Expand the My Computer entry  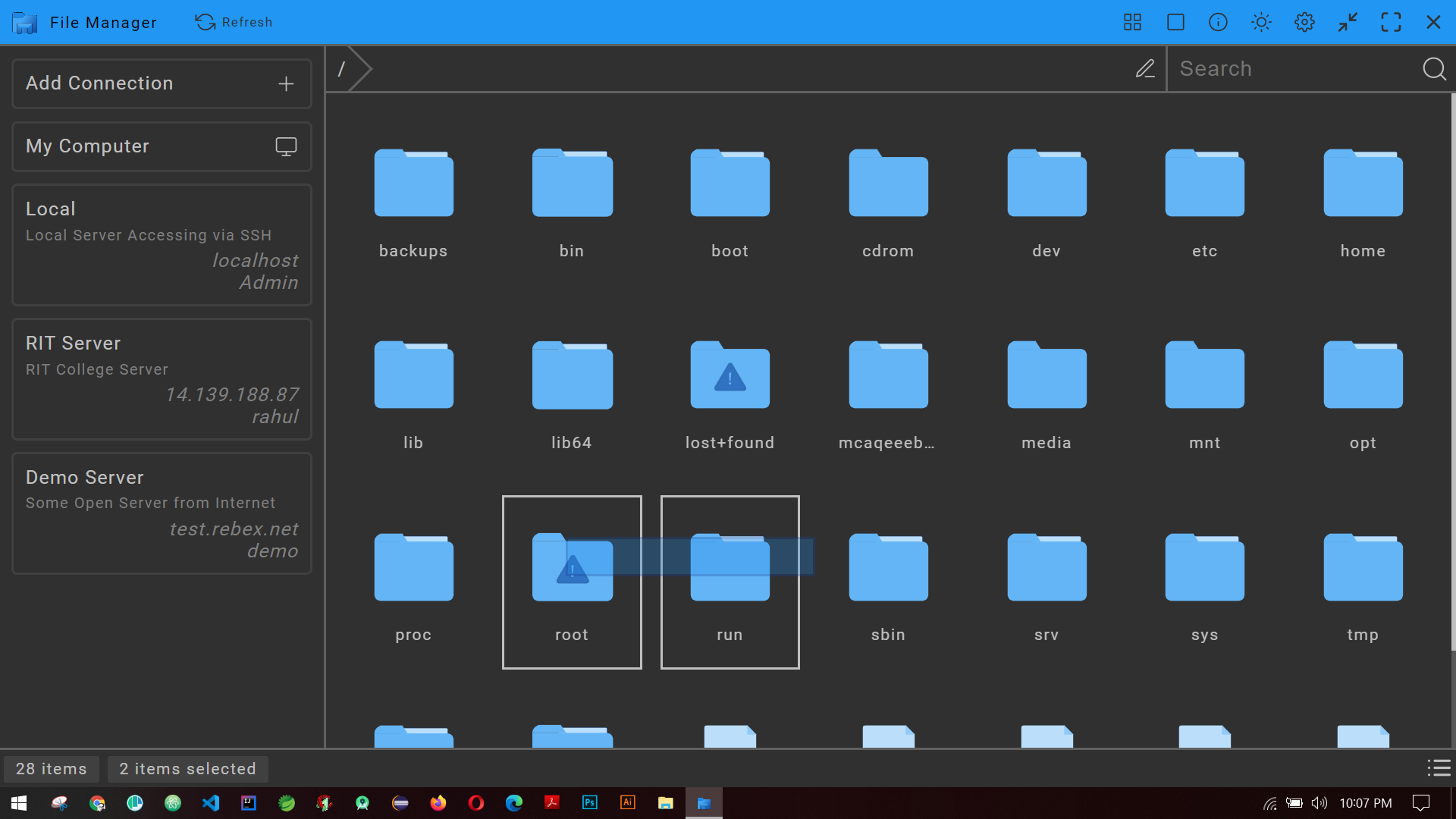(286, 146)
